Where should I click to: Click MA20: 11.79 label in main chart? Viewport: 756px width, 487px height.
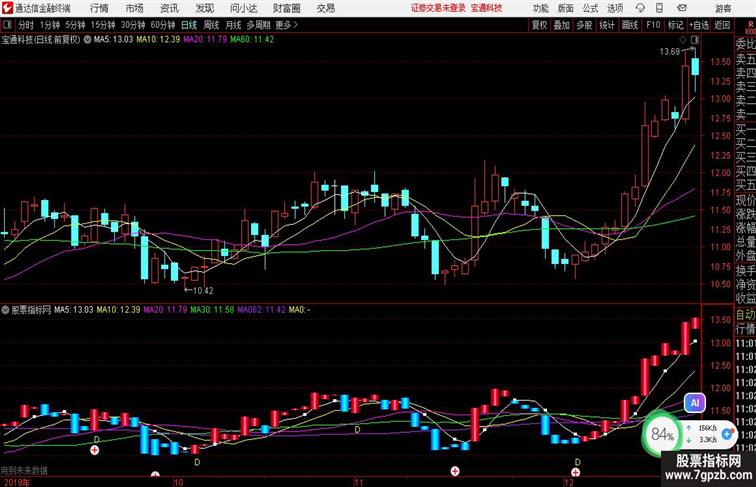coord(205,40)
